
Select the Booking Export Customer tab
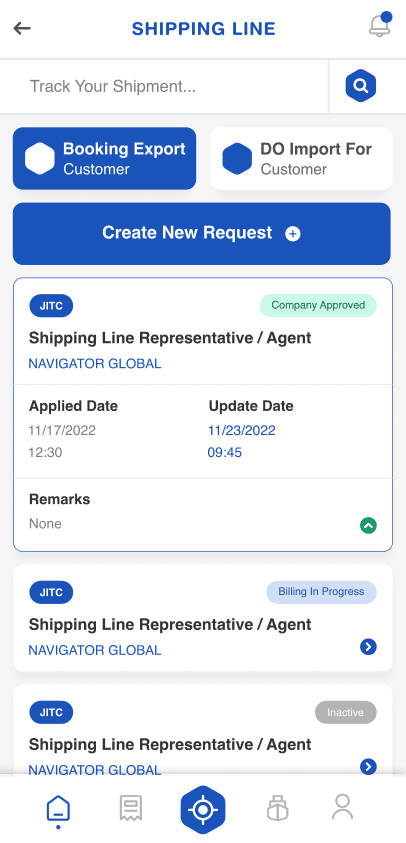[104, 159]
